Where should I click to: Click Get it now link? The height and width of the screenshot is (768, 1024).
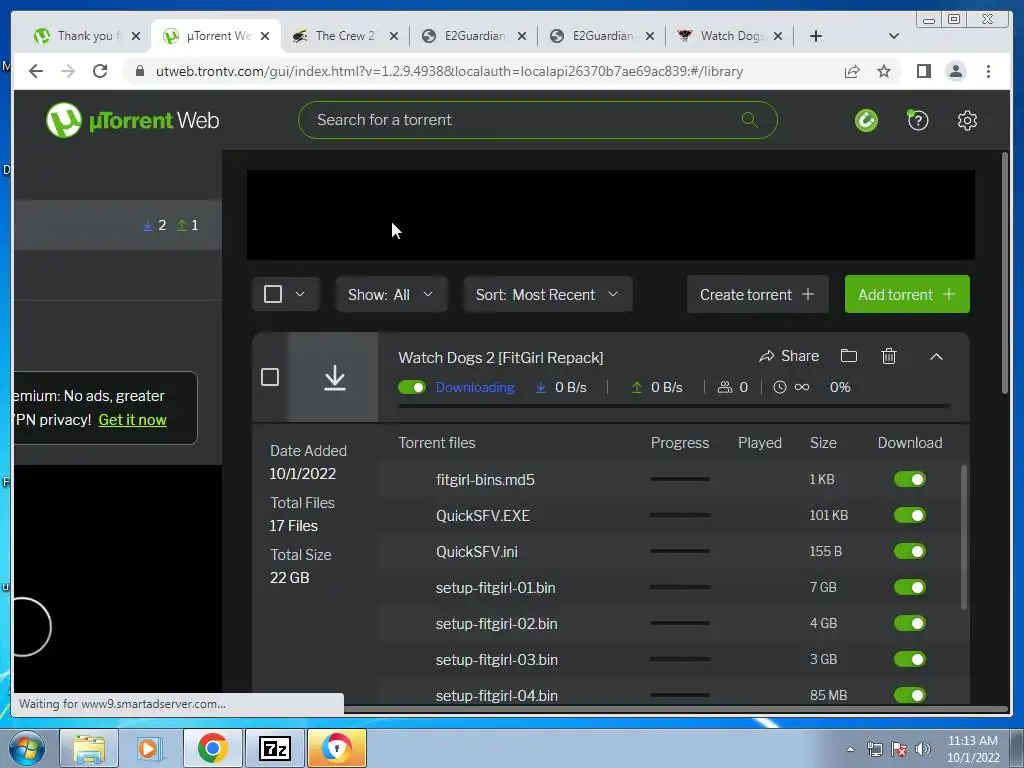pyautogui.click(x=133, y=419)
